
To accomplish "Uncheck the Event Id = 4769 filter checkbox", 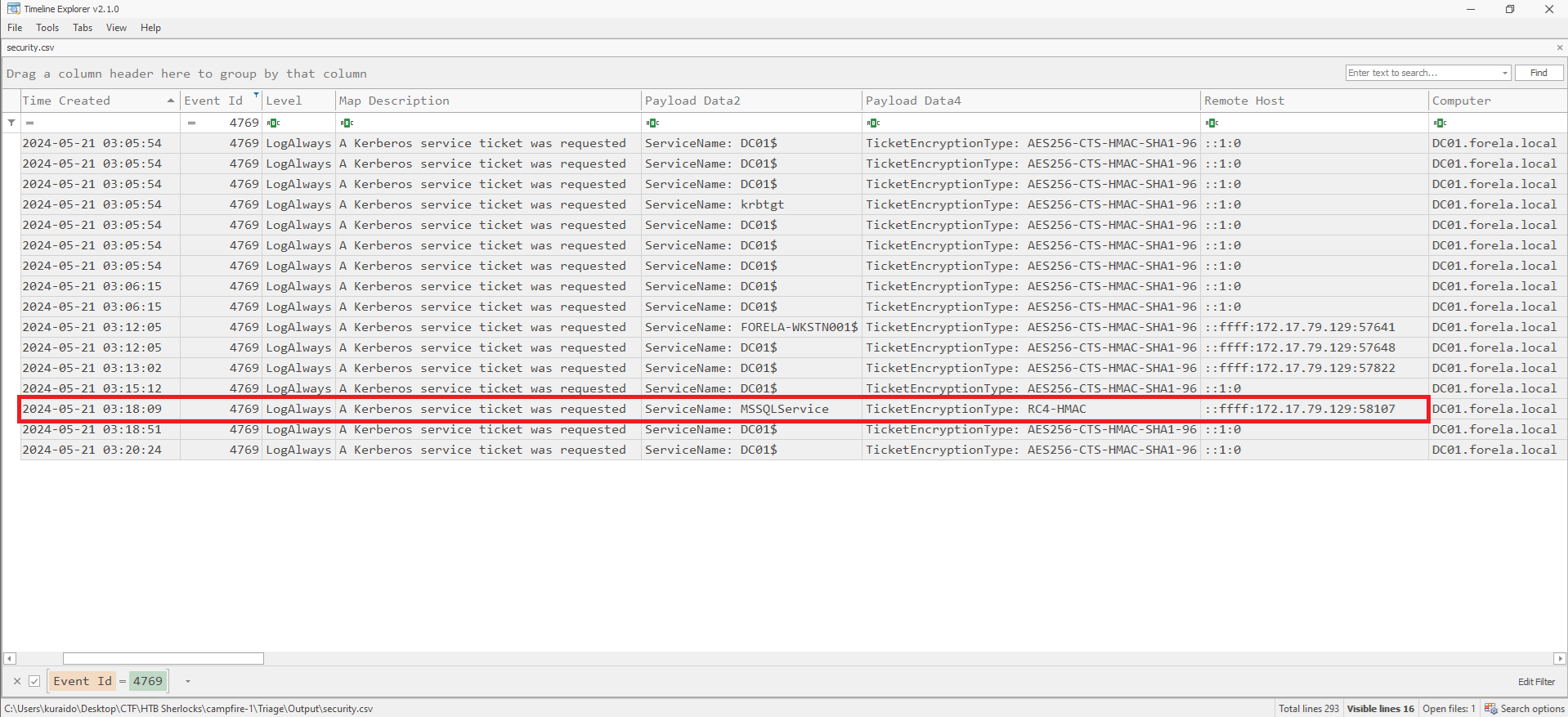I will (34, 681).
